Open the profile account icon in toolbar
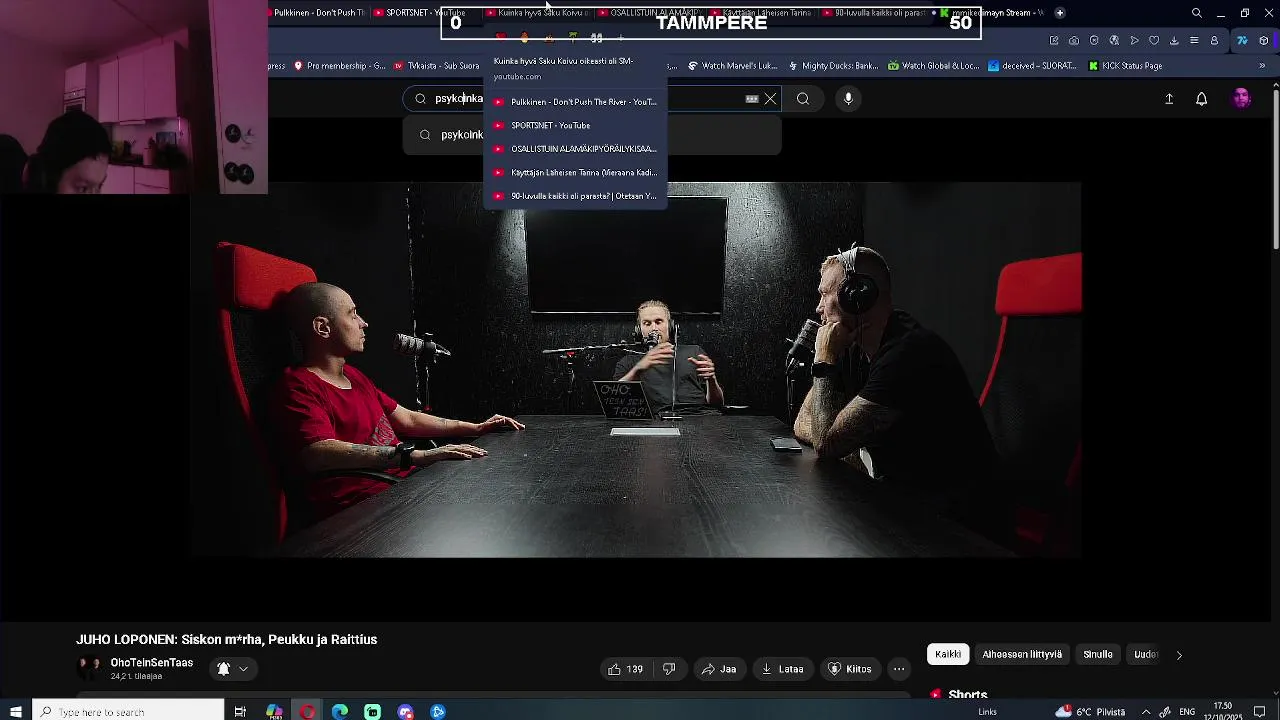1280x720 pixels. coord(1214,41)
